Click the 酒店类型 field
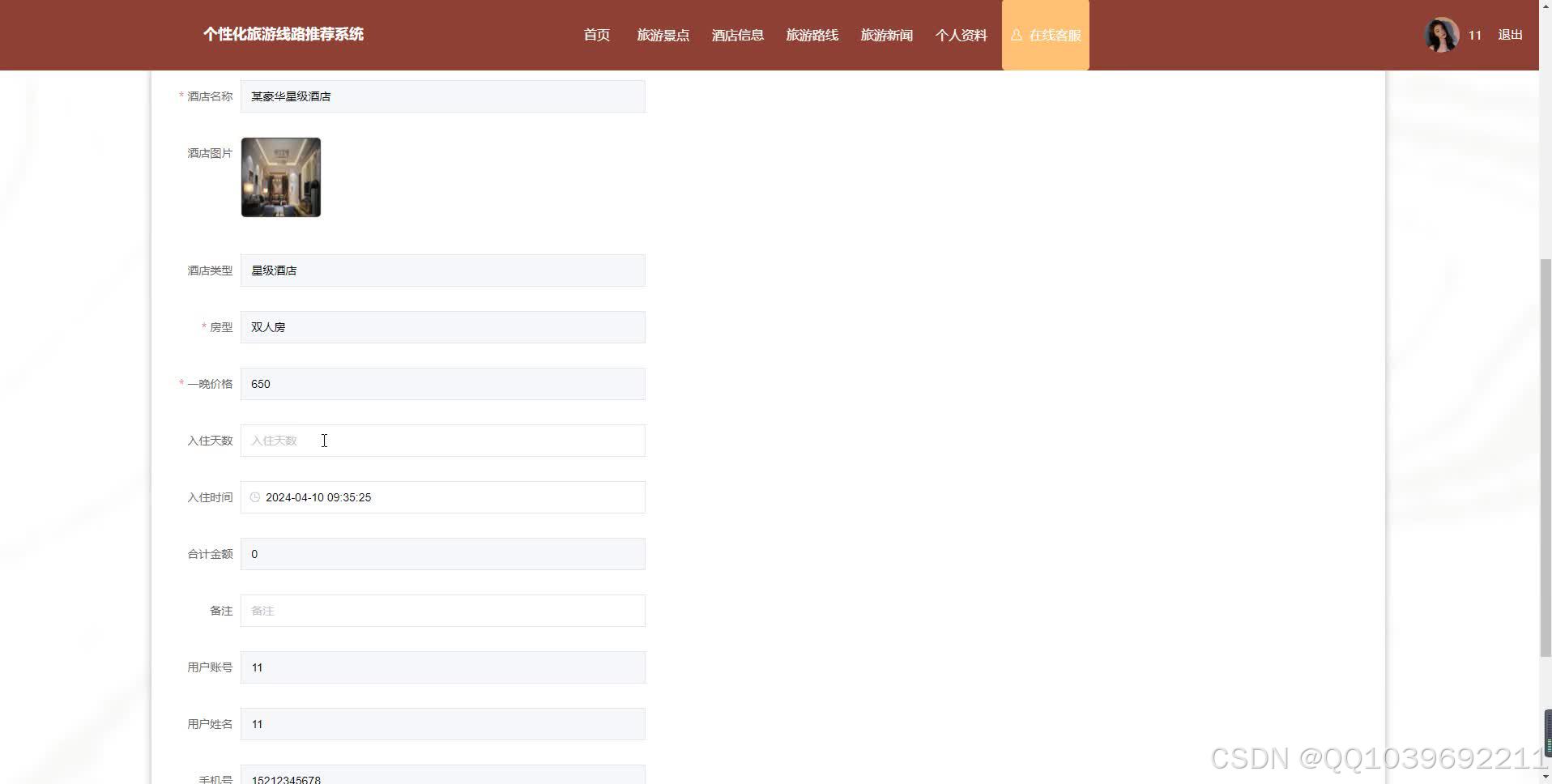1552x784 pixels. [x=442, y=271]
